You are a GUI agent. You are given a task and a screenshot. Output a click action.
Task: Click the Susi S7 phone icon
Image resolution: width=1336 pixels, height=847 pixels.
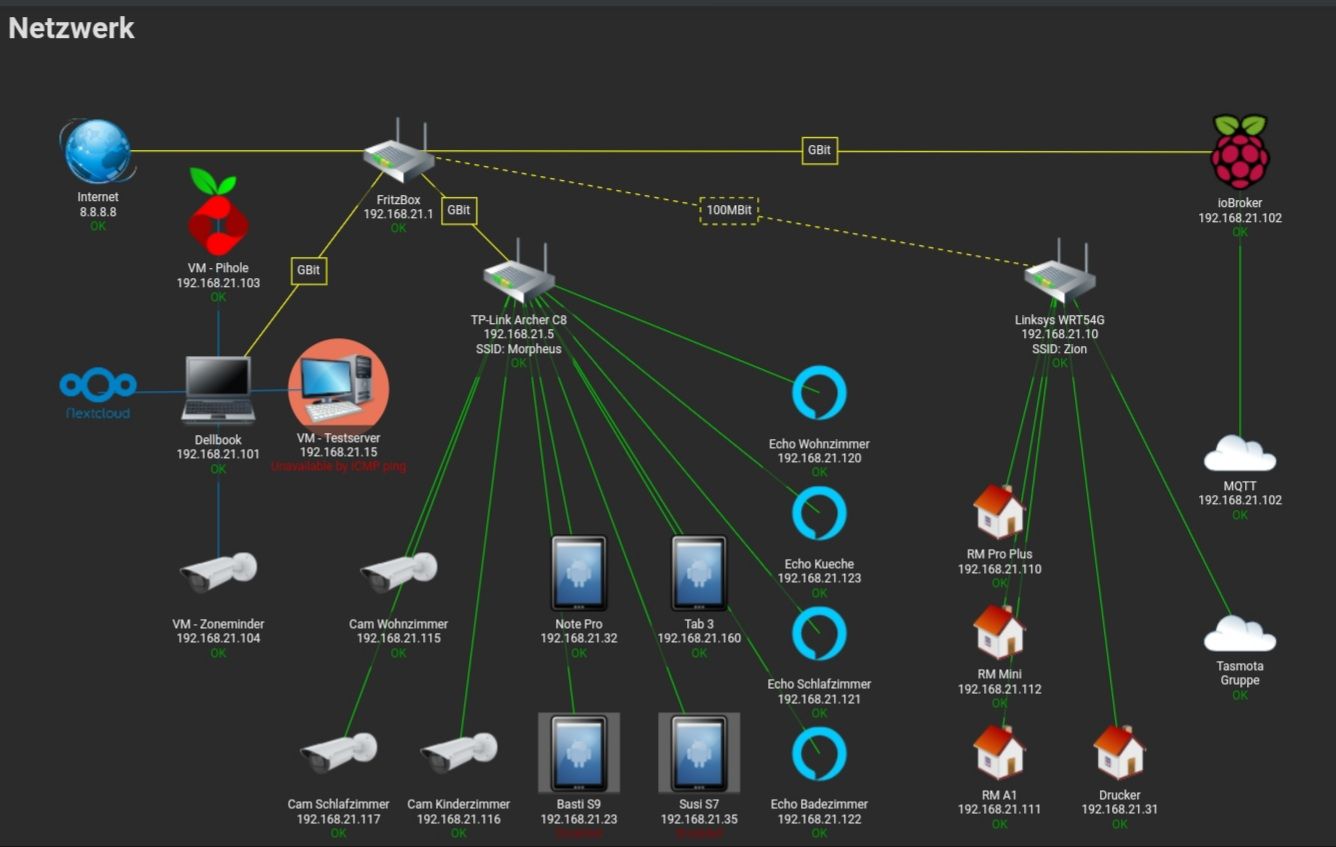(699, 753)
